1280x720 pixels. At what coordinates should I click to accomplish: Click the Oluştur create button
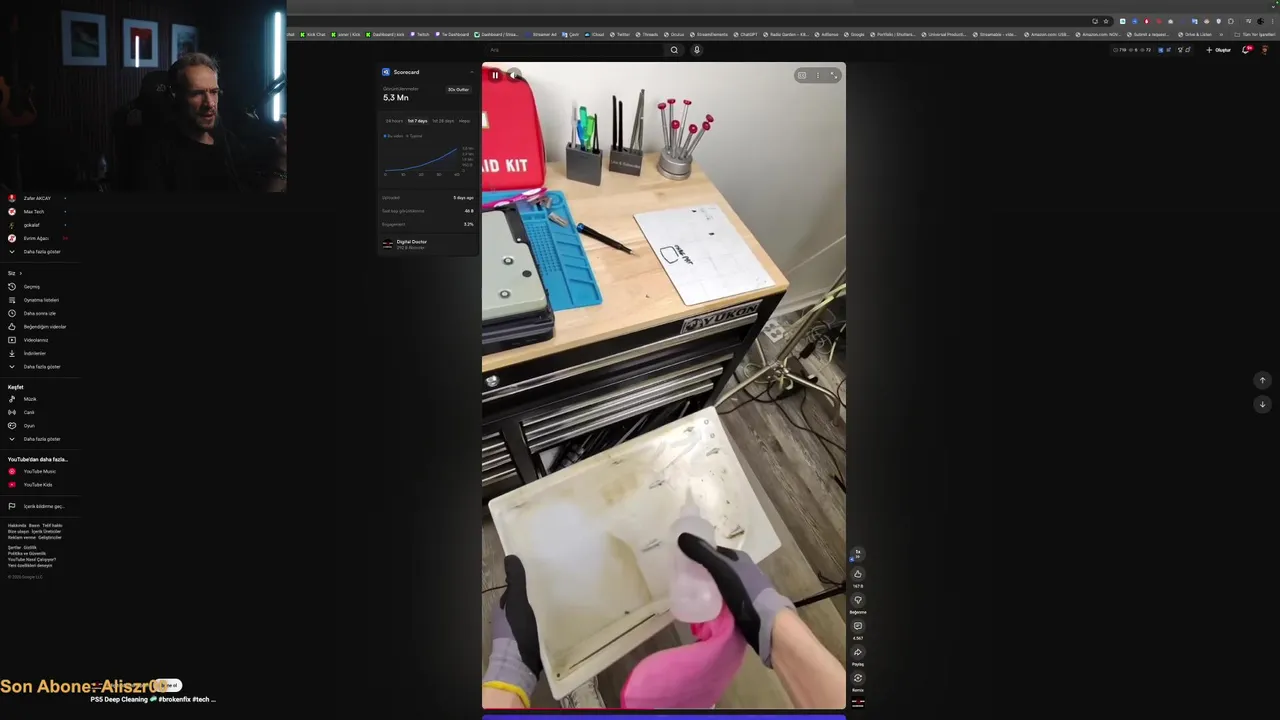[1219, 50]
